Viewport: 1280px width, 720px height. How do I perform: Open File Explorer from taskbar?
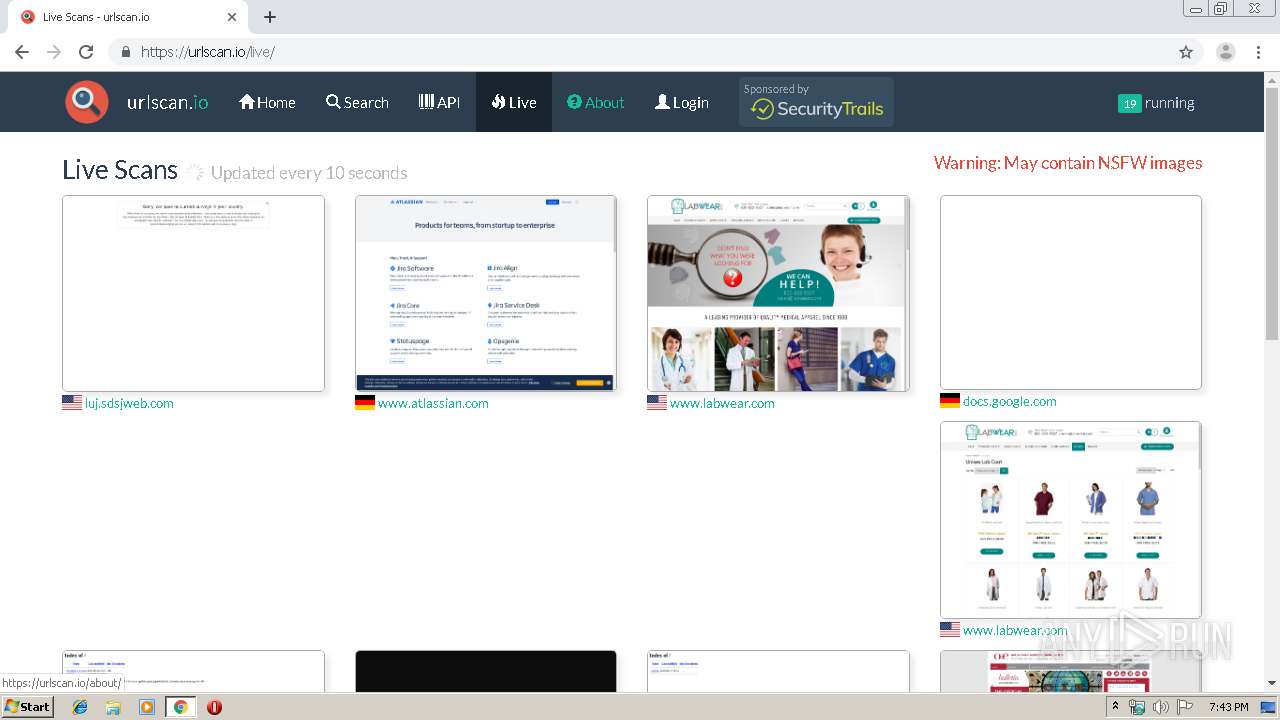(113, 707)
